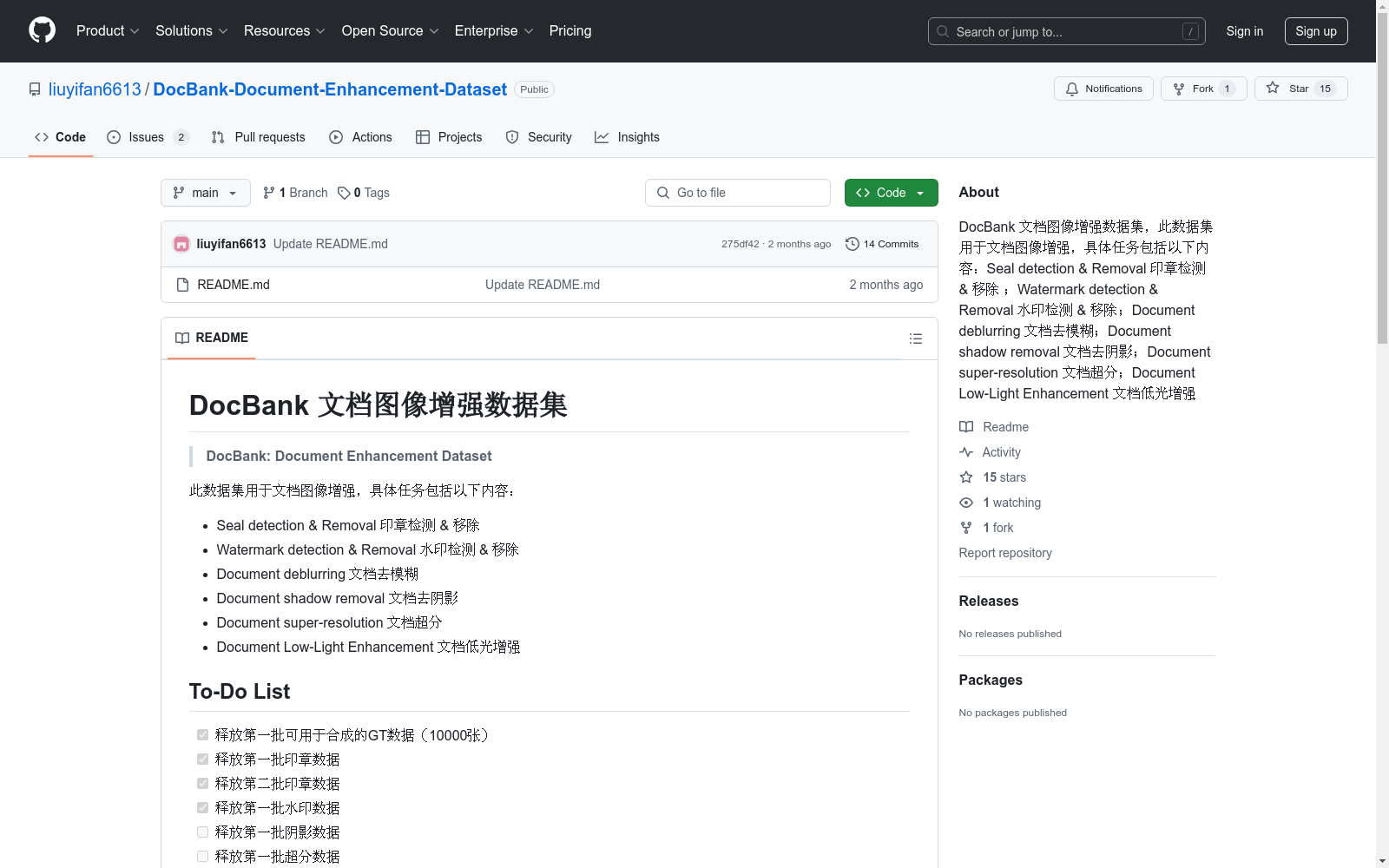Click the Tags label icon

pos(345,193)
